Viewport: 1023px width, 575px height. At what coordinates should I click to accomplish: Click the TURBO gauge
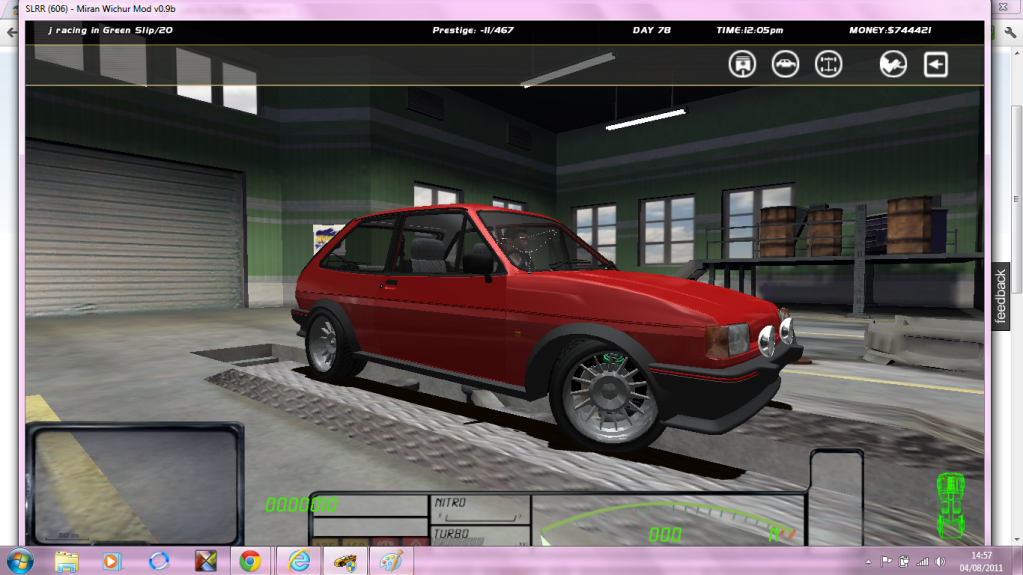(480, 535)
